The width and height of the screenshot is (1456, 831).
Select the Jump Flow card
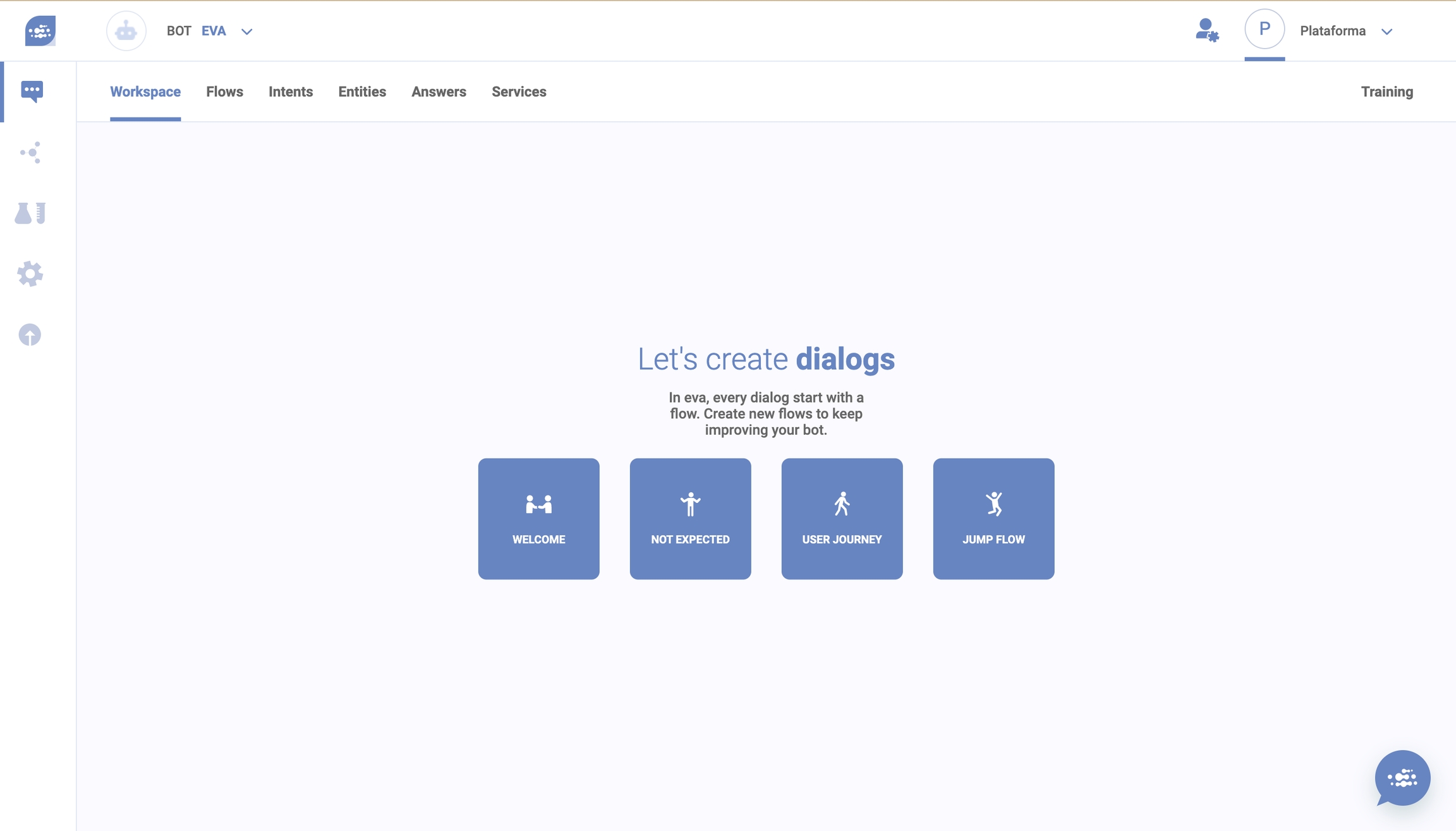(x=993, y=518)
